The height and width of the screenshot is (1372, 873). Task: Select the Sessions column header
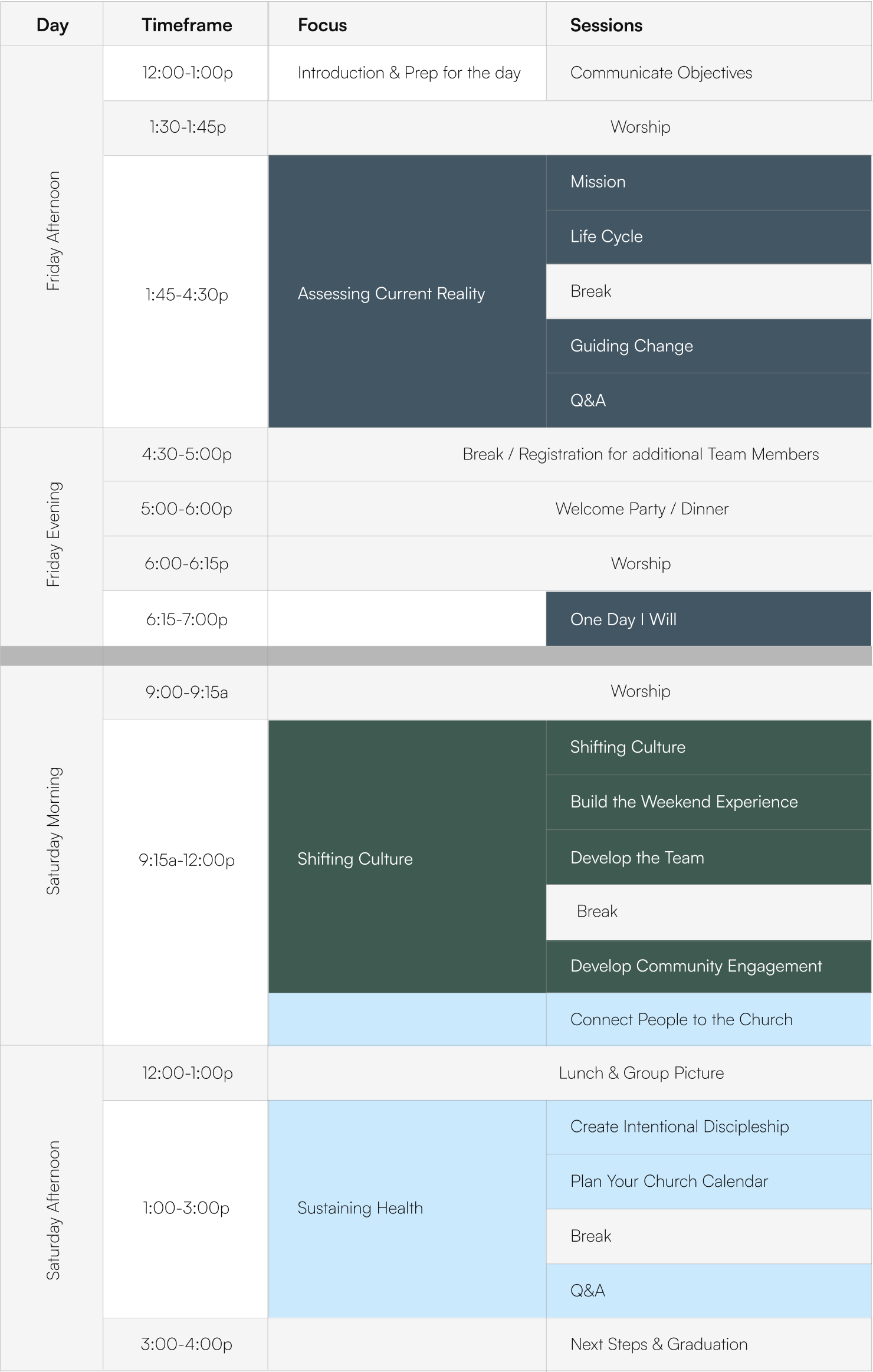tap(709, 25)
